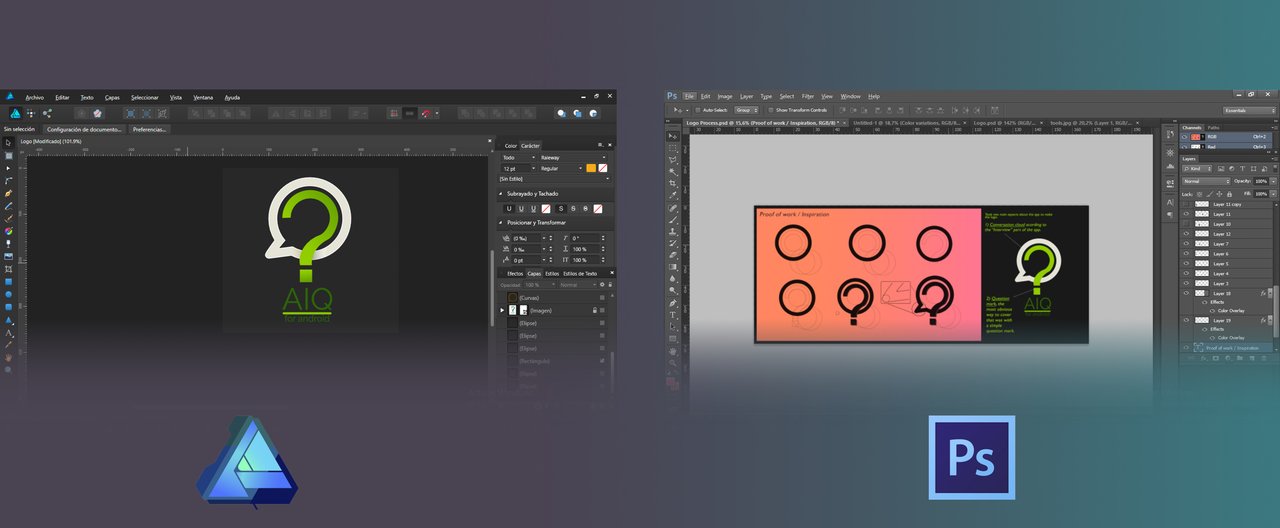Viewport: 1280px width, 528px height.
Task: Switch to the Logo.psd document tab
Action: [1004, 124]
